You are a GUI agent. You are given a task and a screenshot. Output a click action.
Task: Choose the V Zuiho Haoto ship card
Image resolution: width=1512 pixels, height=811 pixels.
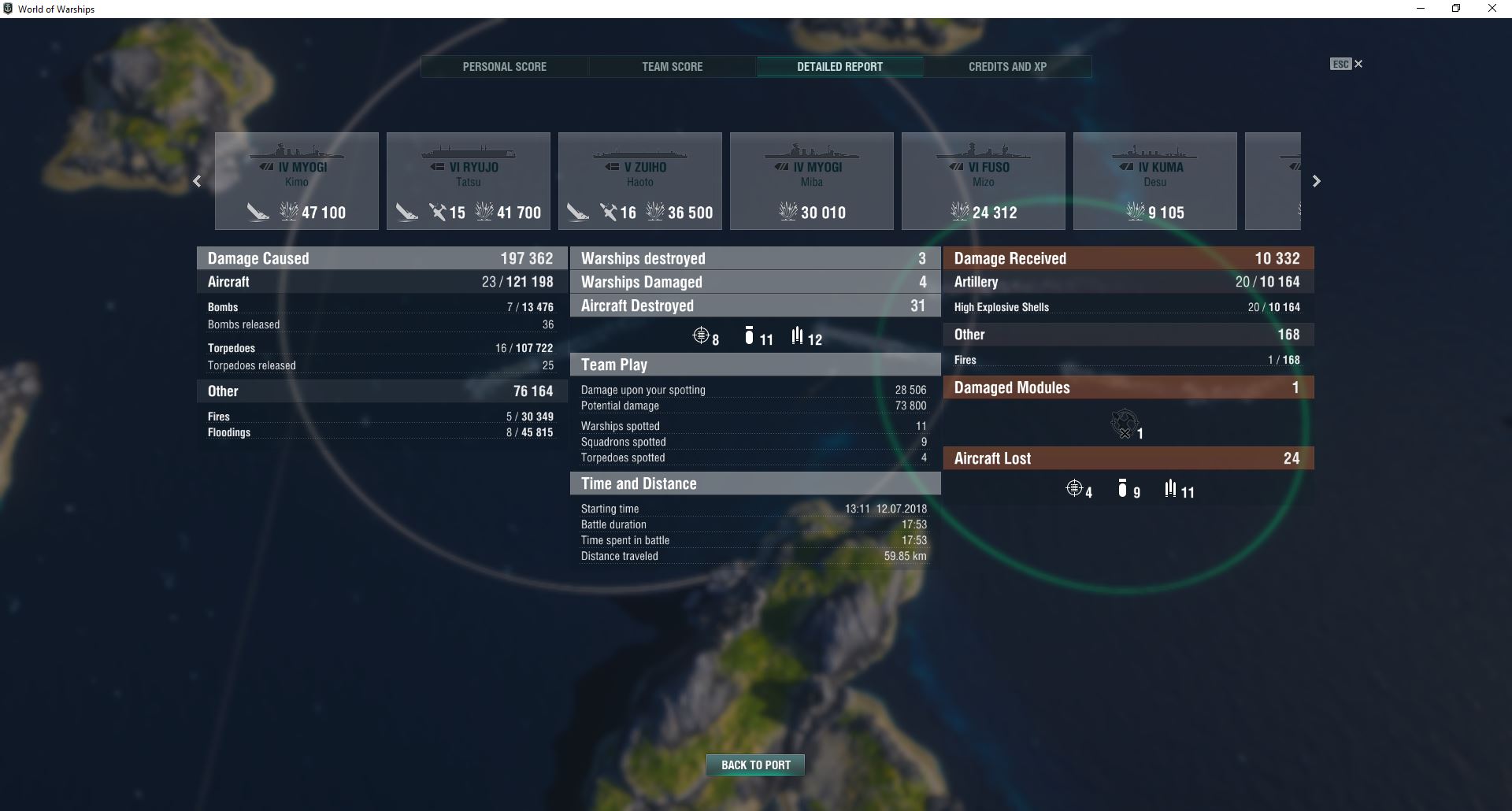point(640,181)
